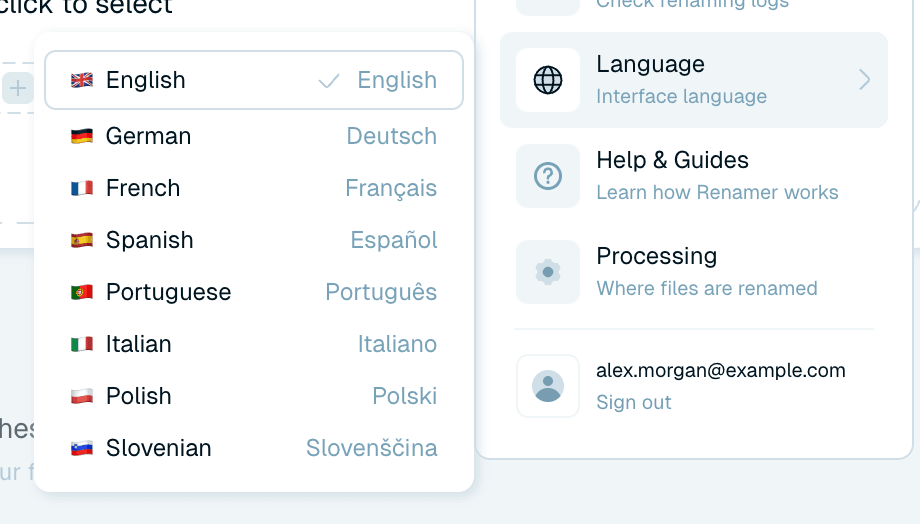Screen dimensions: 920x524
Task: Click the Sign out link
Action: point(634,403)
